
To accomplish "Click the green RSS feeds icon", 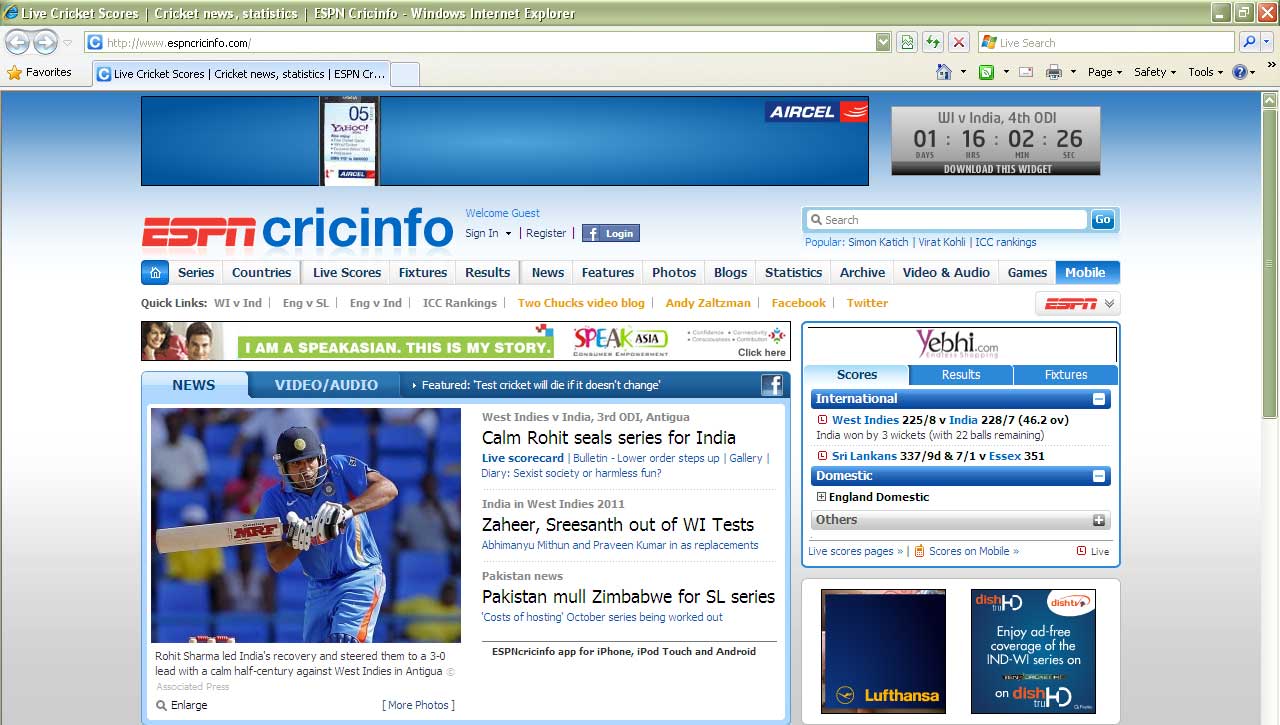I will [987, 72].
